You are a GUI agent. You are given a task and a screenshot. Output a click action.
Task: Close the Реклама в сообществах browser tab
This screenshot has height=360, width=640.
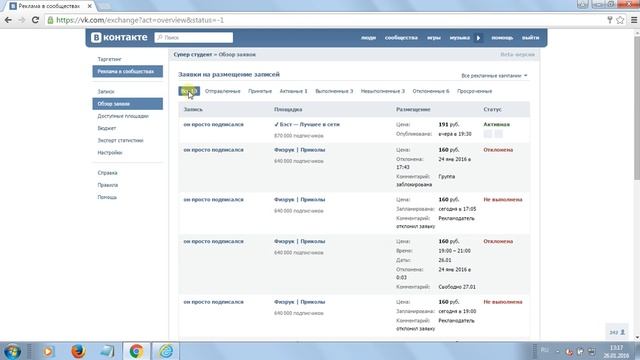90,6
